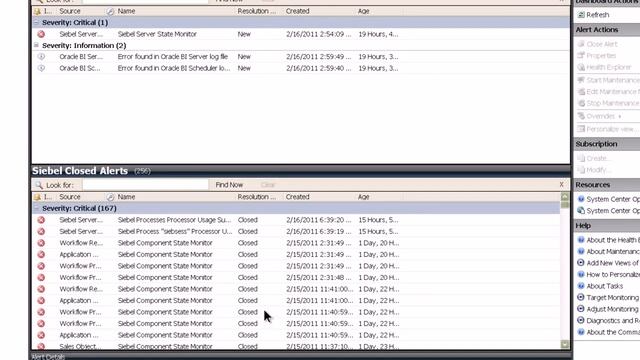This screenshot has width=640, height=360.
Task: Click the Close Alert action icon
Action: pos(581,44)
